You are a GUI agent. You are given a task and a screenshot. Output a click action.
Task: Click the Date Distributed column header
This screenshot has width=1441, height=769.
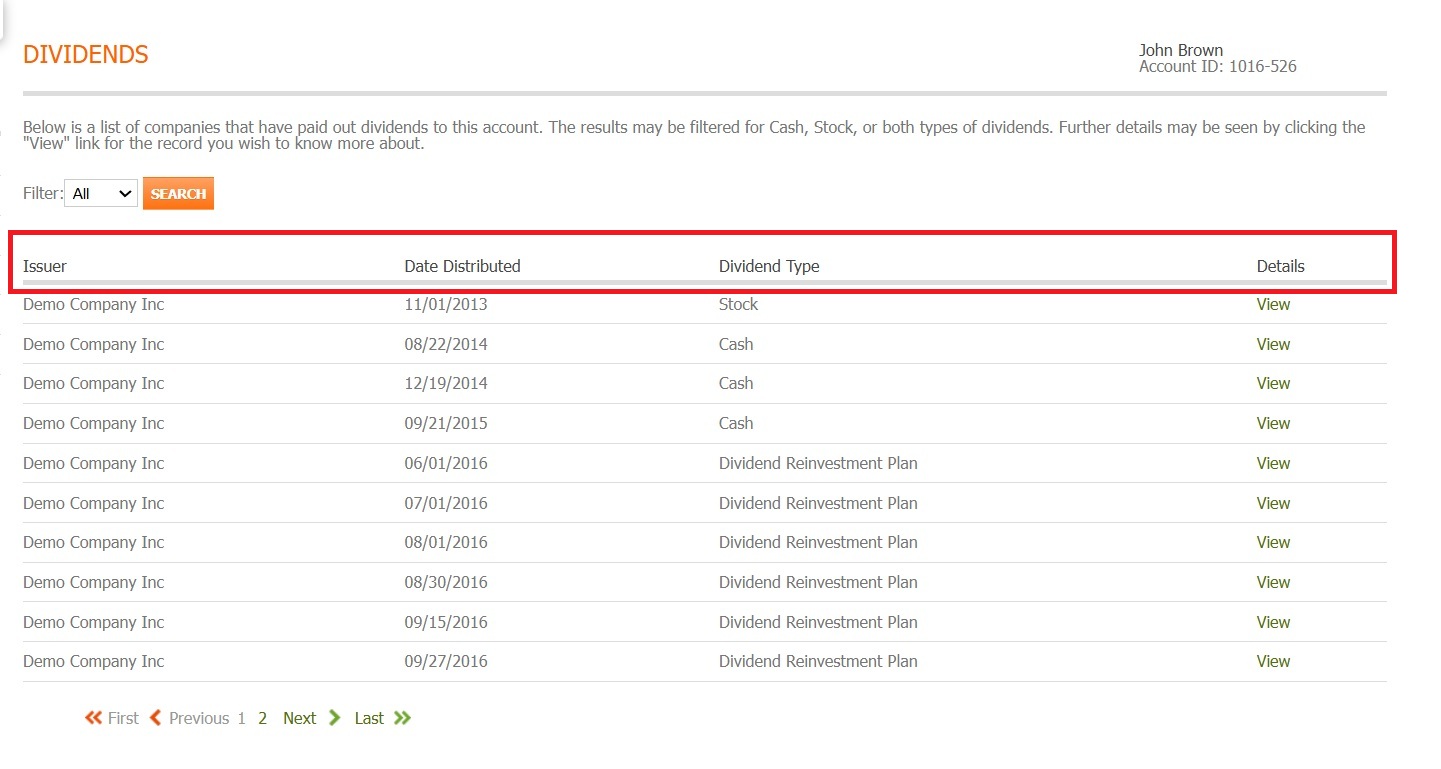(x=462, y=266)
